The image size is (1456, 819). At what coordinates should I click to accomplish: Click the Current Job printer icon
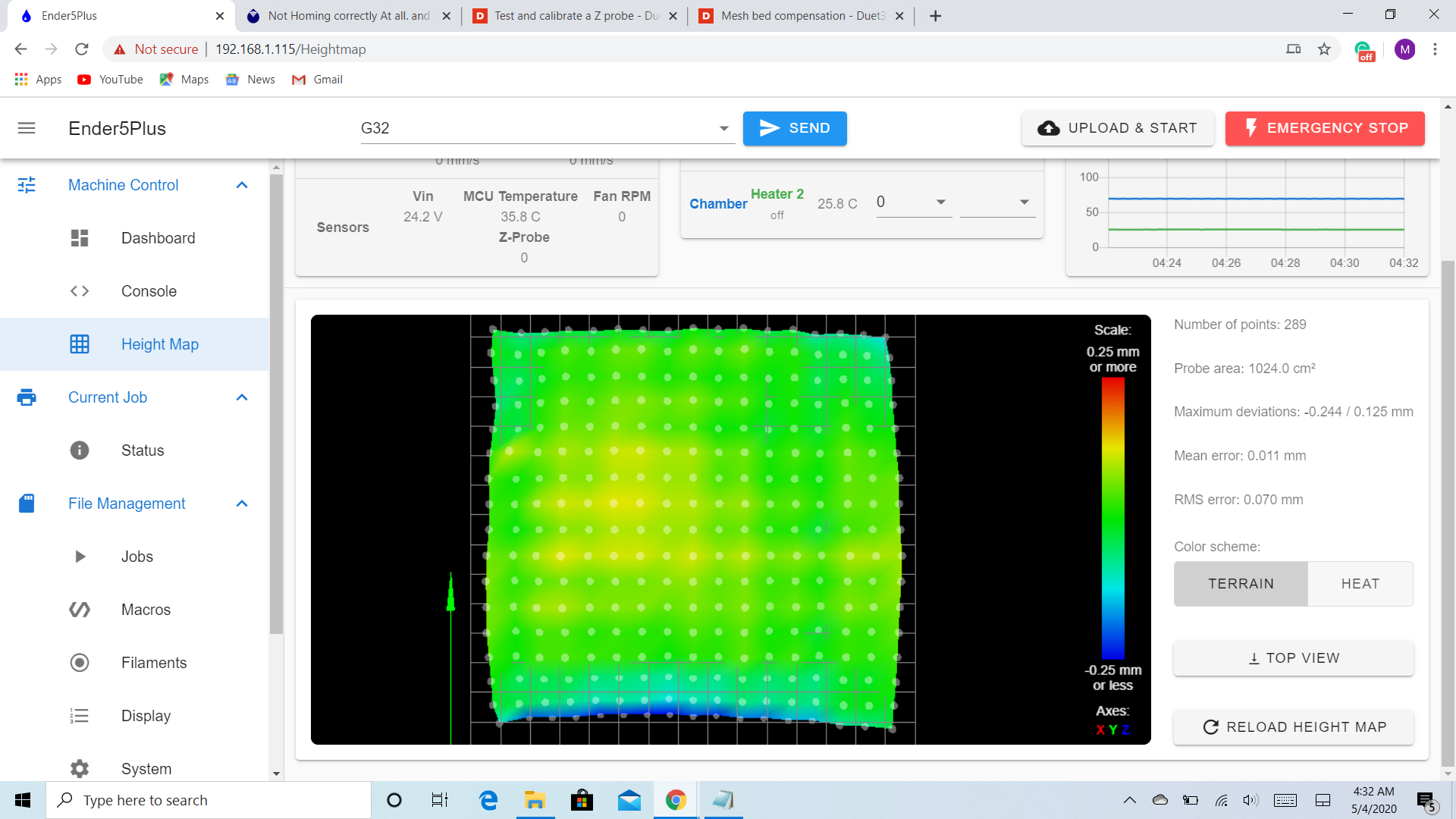pos(27,397)
